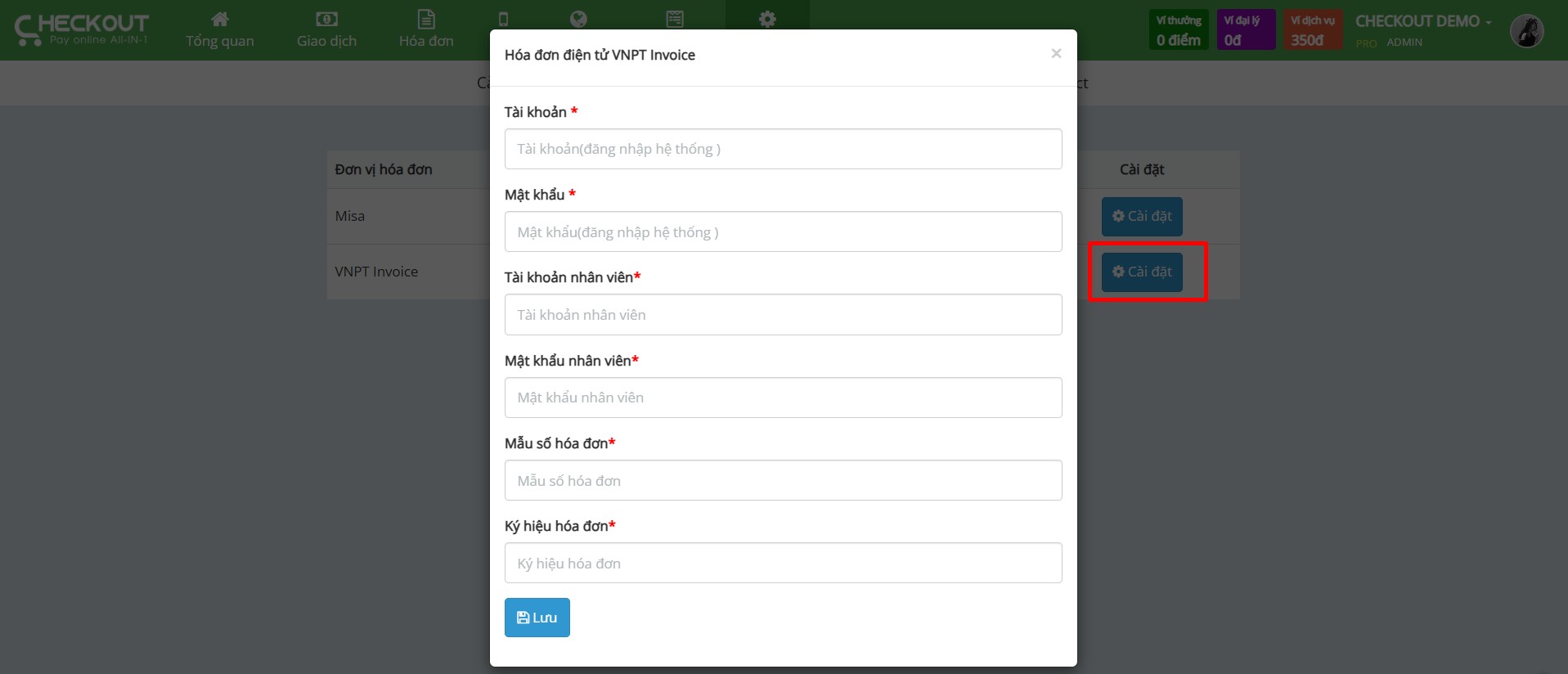Click the Đơn vị hóa đơn column header
1568x674 pixels.
tap(384, 169)
